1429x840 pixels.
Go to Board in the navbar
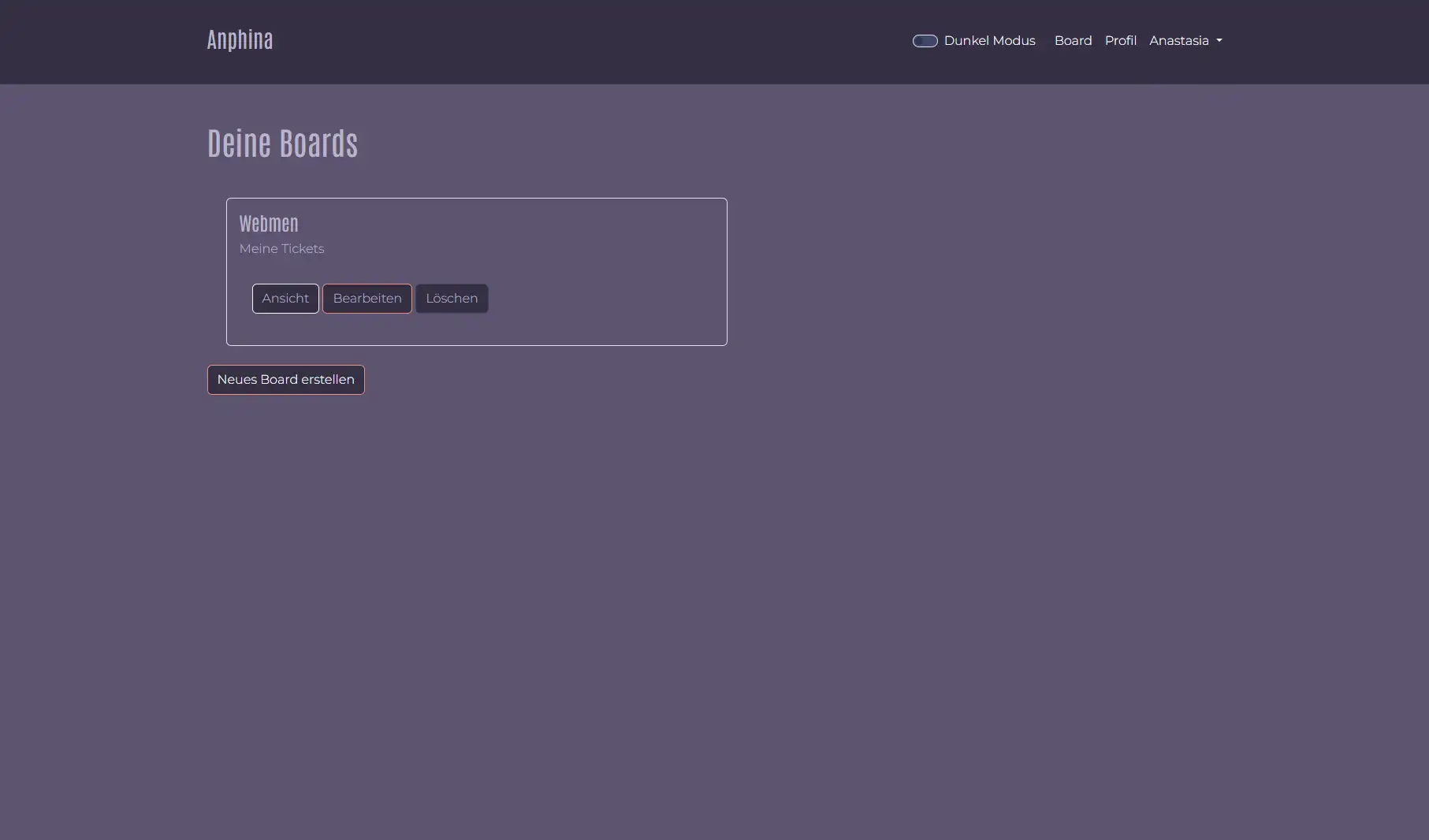tap(1073, 41)
